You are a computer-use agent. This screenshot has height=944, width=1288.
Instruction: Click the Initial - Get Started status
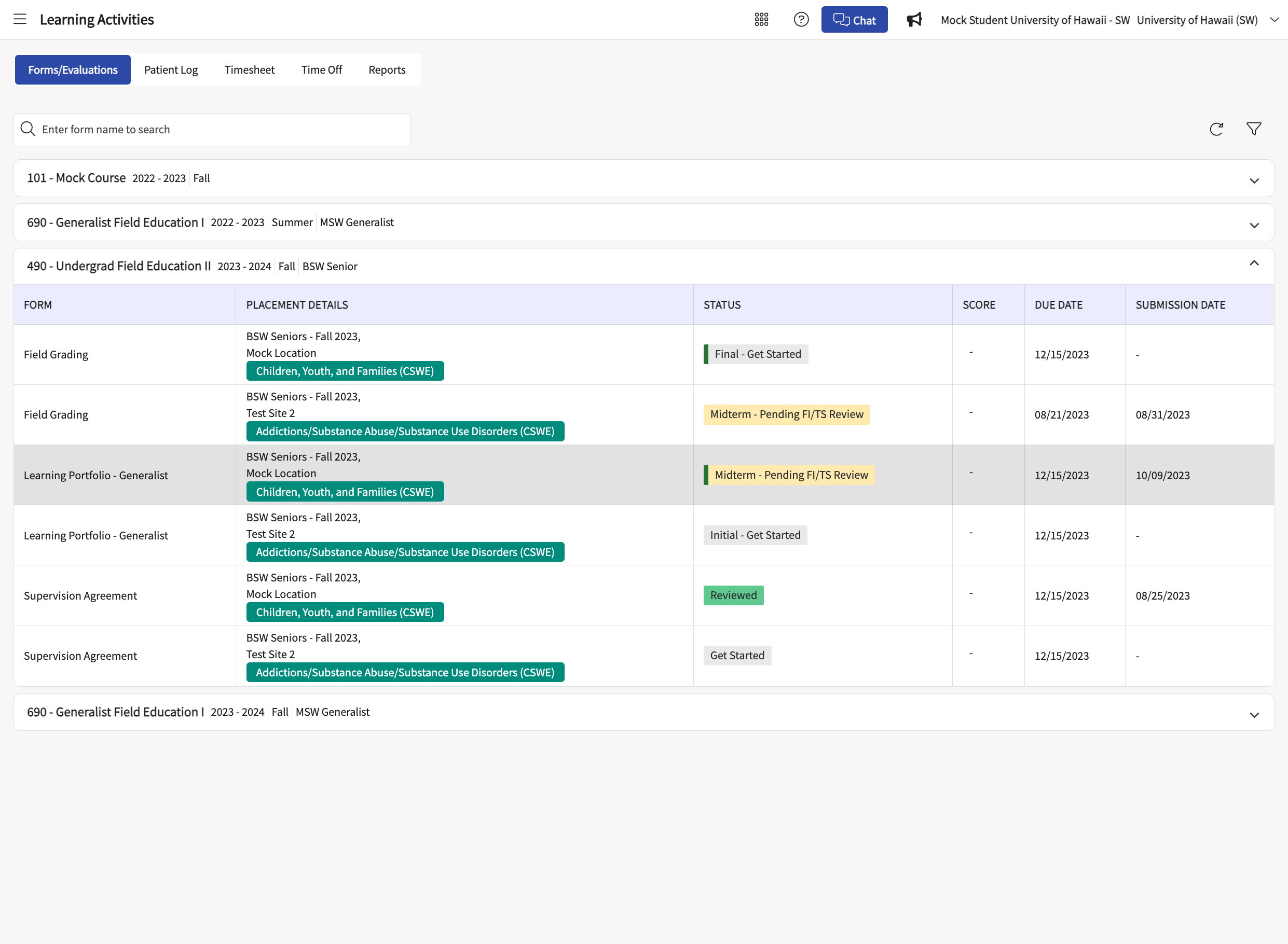[755, 535]
